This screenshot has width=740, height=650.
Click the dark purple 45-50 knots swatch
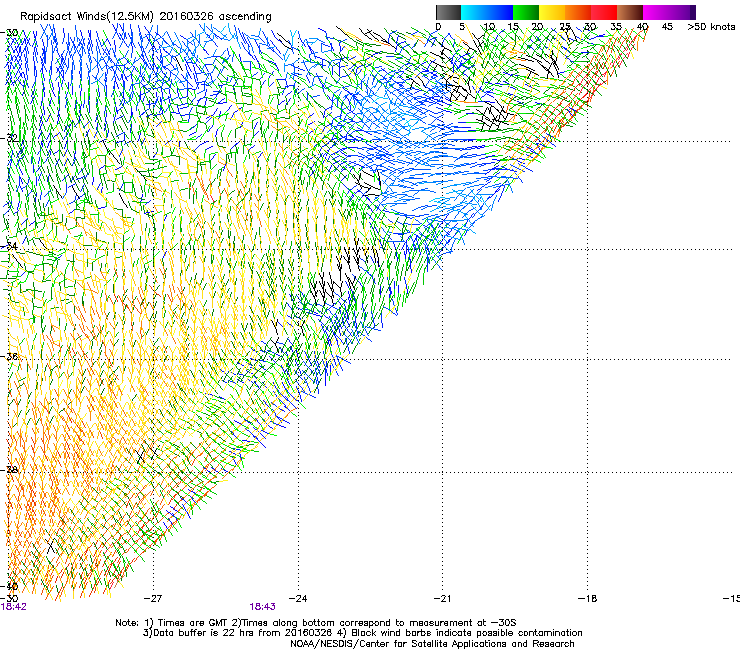pyautogui.click(x=682, y=12)
